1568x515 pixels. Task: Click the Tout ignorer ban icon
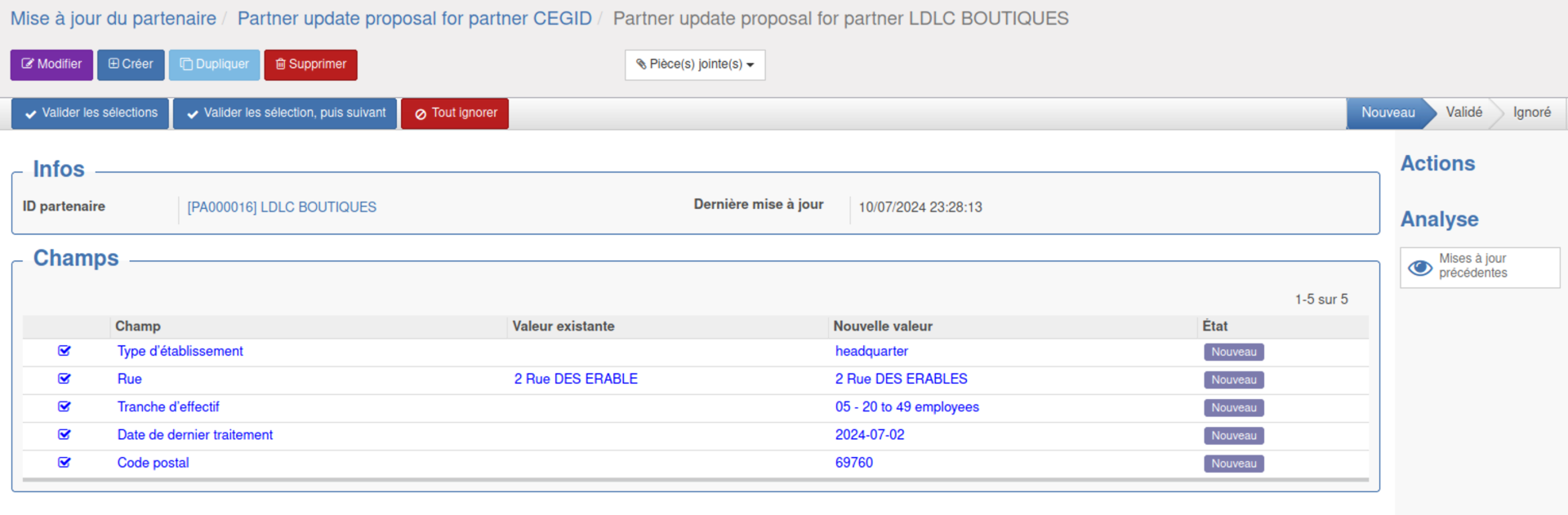pos(421,114)
